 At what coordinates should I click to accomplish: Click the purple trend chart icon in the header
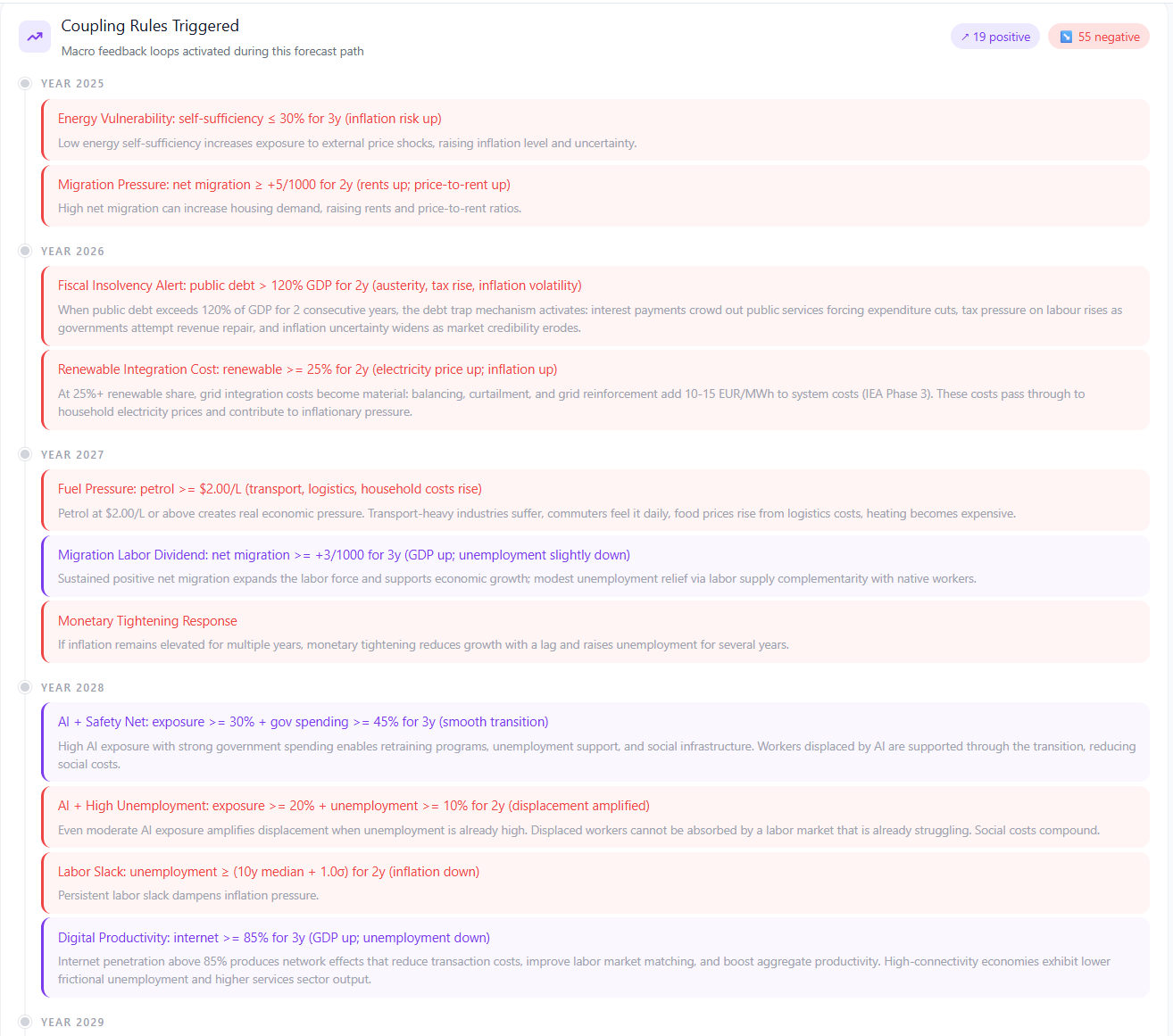(35, 36)
